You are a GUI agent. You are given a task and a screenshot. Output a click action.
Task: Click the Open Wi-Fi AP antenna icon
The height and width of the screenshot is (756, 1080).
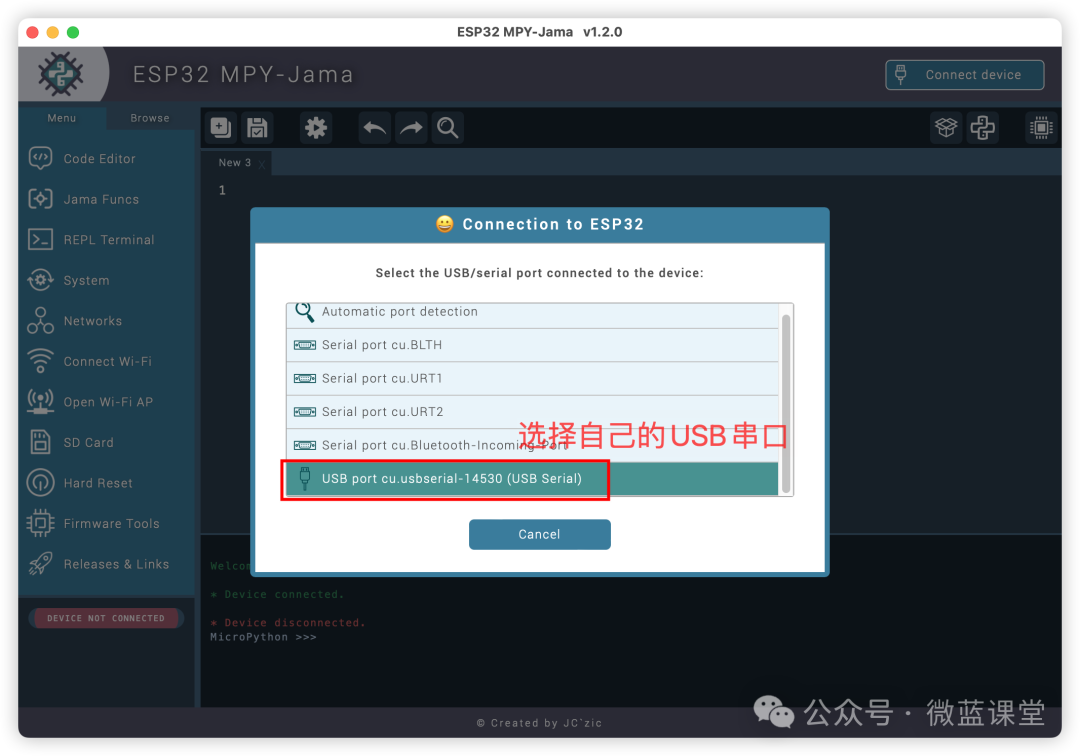(41, 401)
